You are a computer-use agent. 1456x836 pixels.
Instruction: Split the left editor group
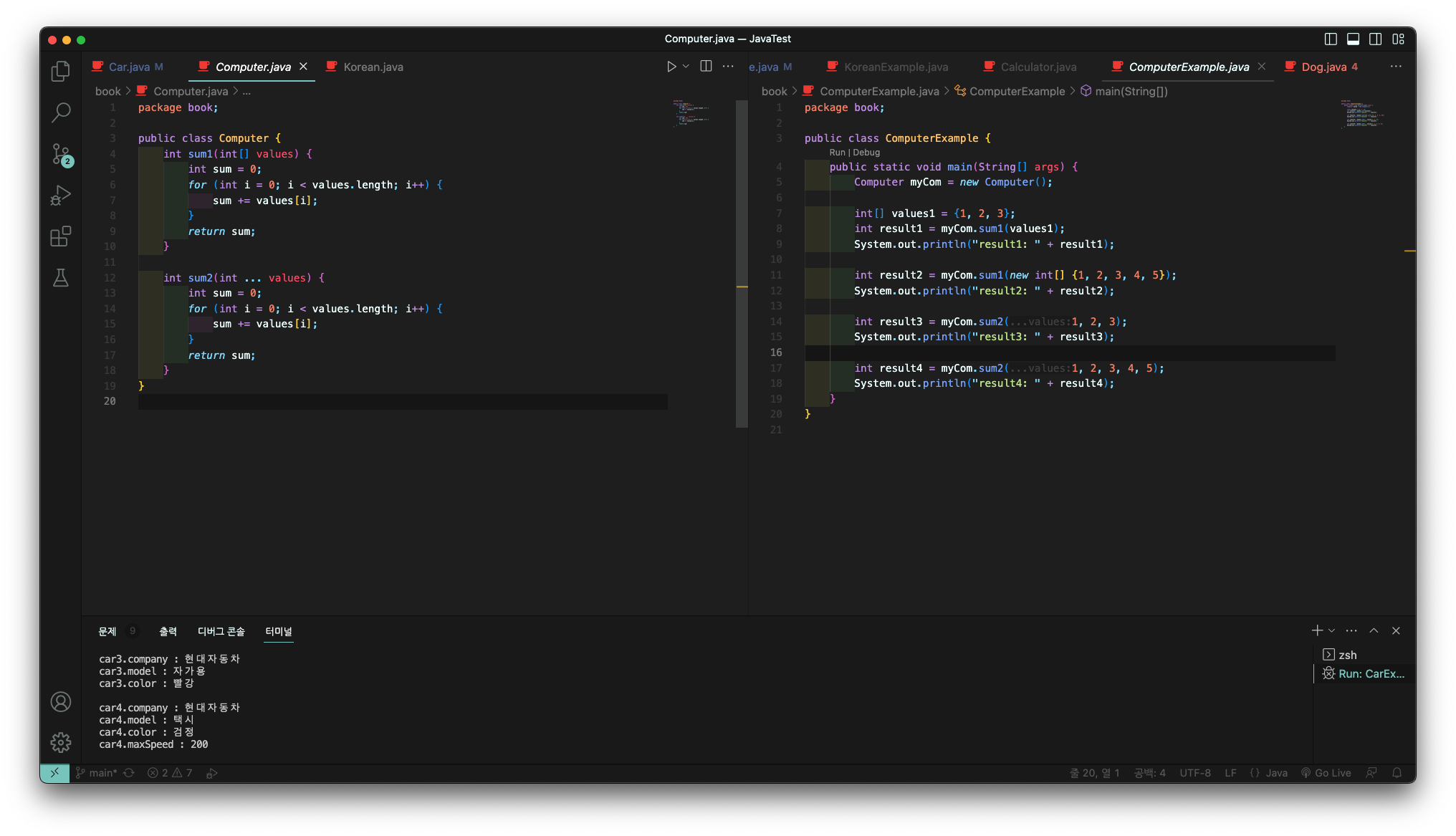(x=706, y=67)
